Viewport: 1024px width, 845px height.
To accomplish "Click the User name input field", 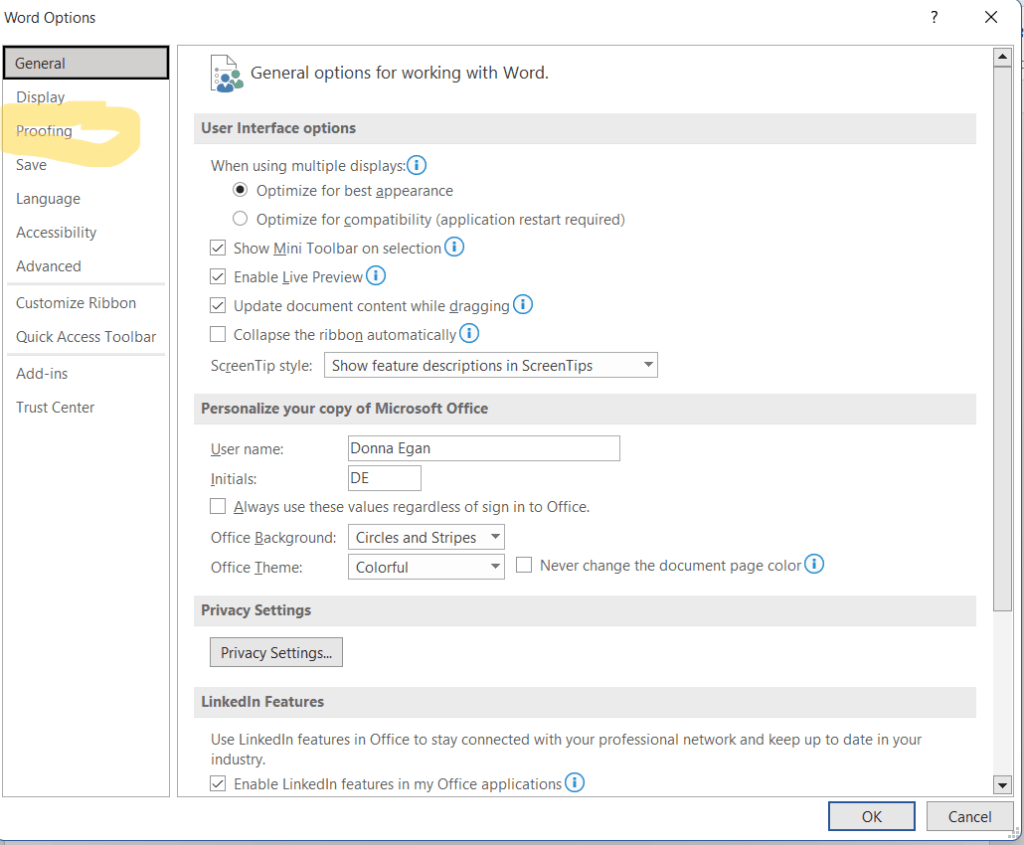I will (484, 449).
